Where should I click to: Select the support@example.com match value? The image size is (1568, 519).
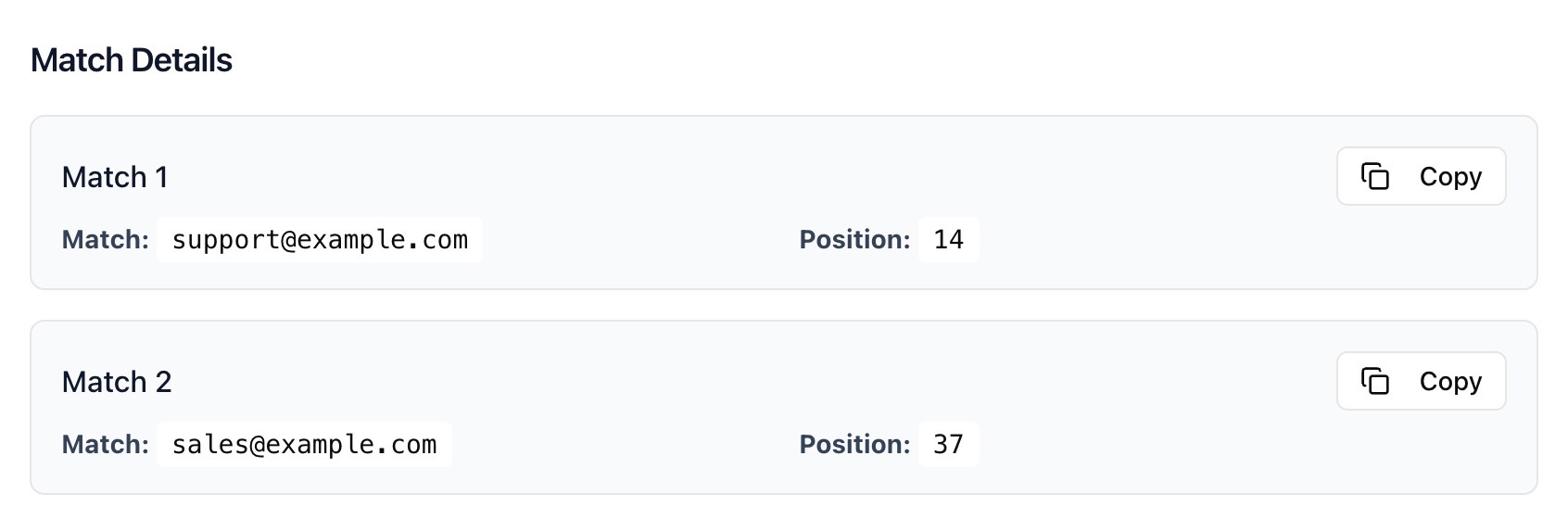click(320, 240)
